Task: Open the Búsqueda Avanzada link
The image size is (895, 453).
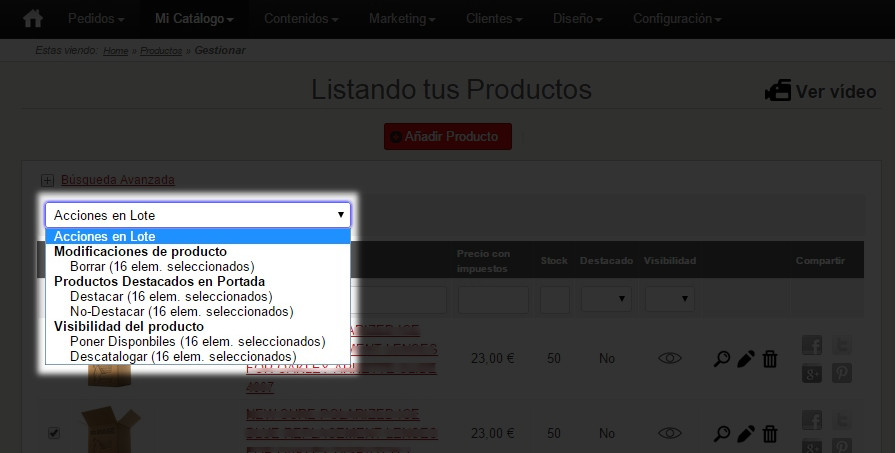Action: coord(118,180)
